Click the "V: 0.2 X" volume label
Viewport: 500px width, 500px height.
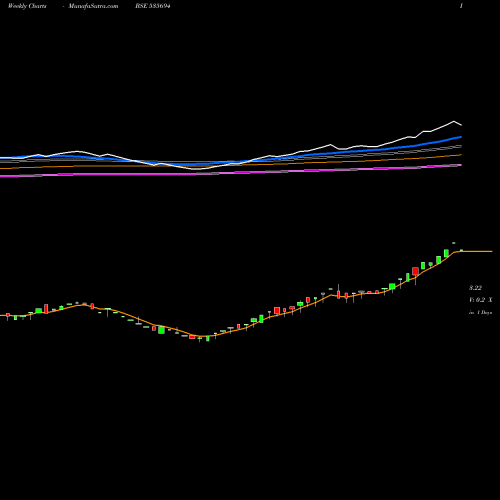[x=481, y=300]
